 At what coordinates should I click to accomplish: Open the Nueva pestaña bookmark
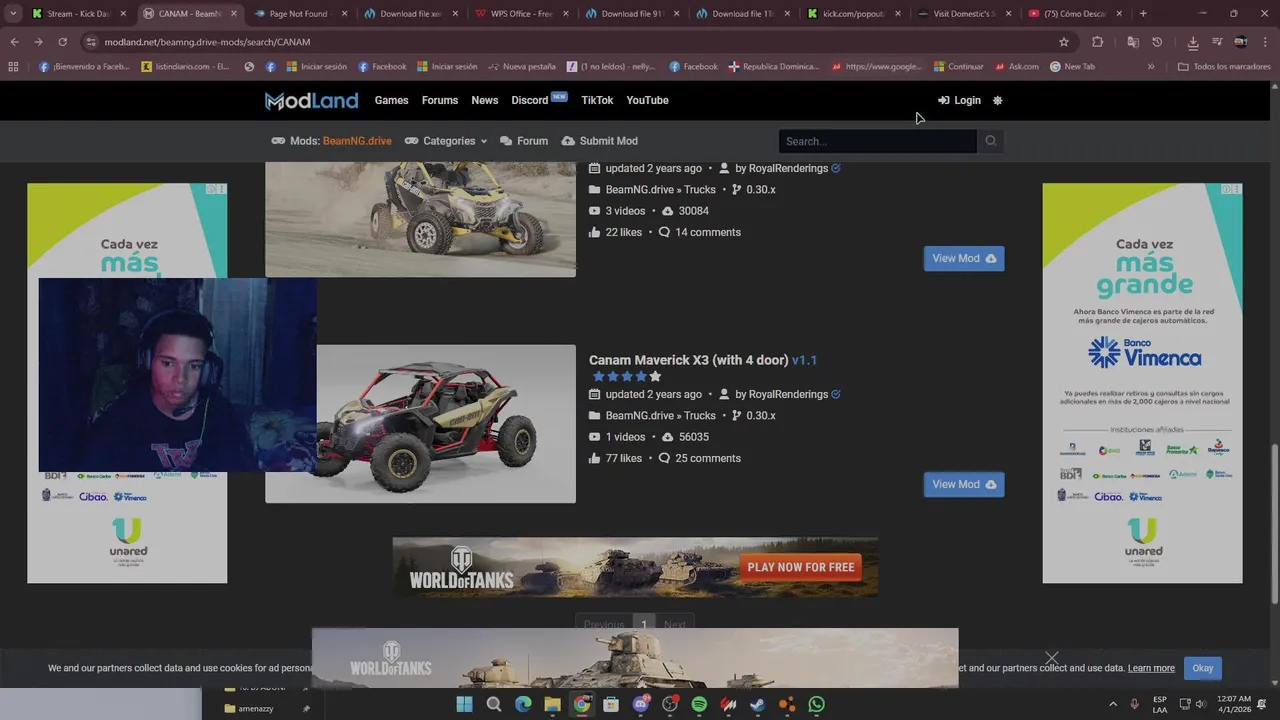pos(522,66)
